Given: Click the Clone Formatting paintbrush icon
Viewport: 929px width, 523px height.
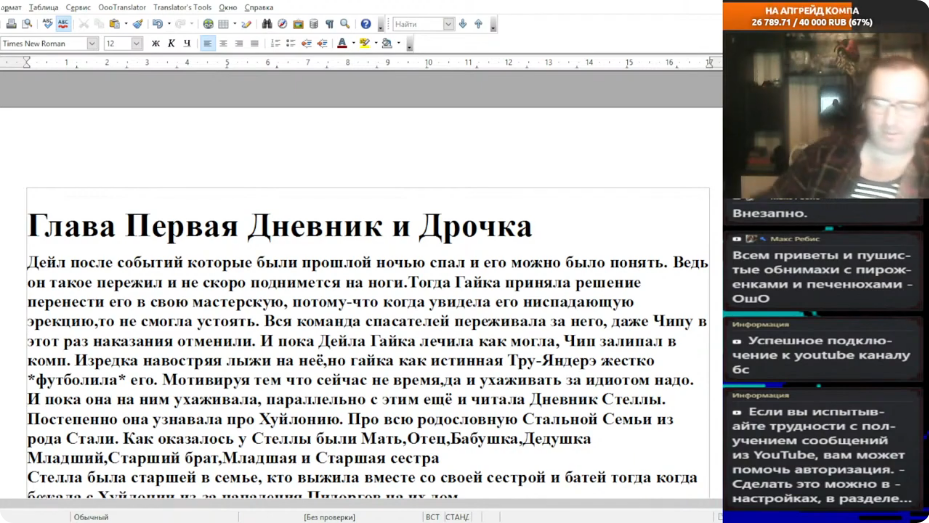Looking at the screenshot, I should click(137, 24).
